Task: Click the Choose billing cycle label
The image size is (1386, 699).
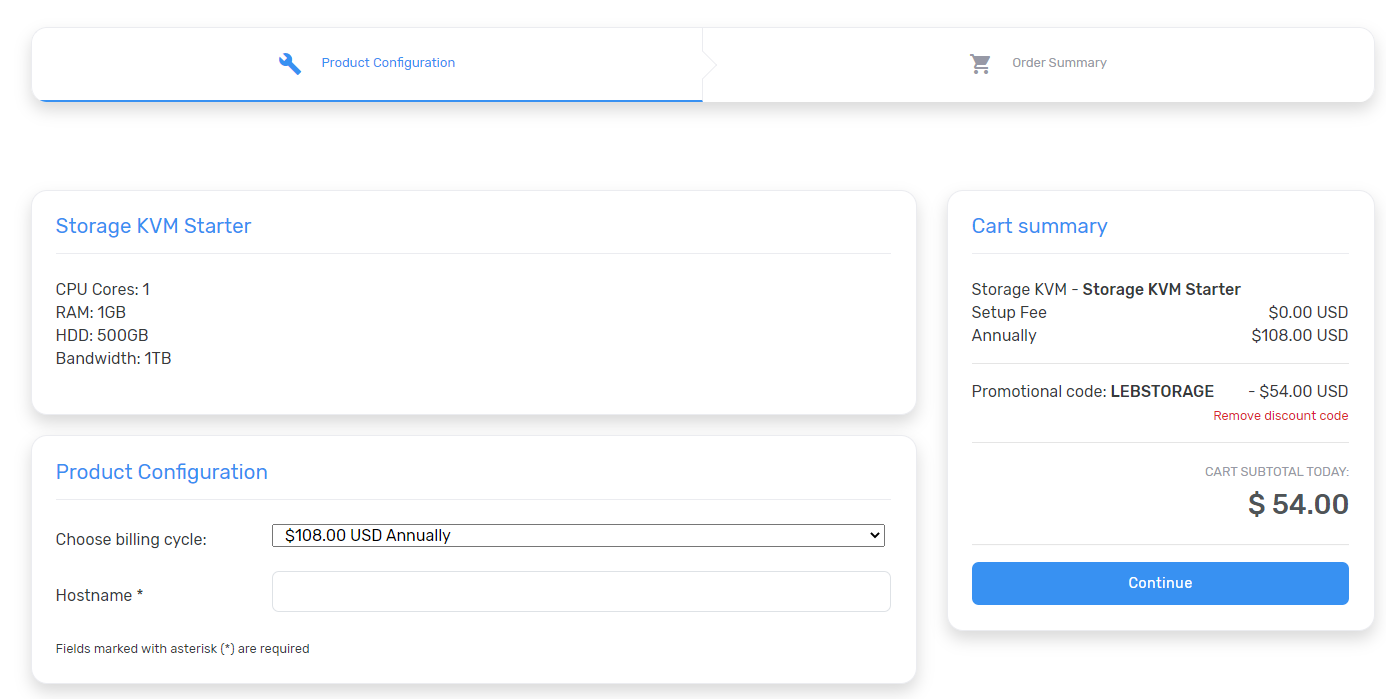Action: point(131,540)
